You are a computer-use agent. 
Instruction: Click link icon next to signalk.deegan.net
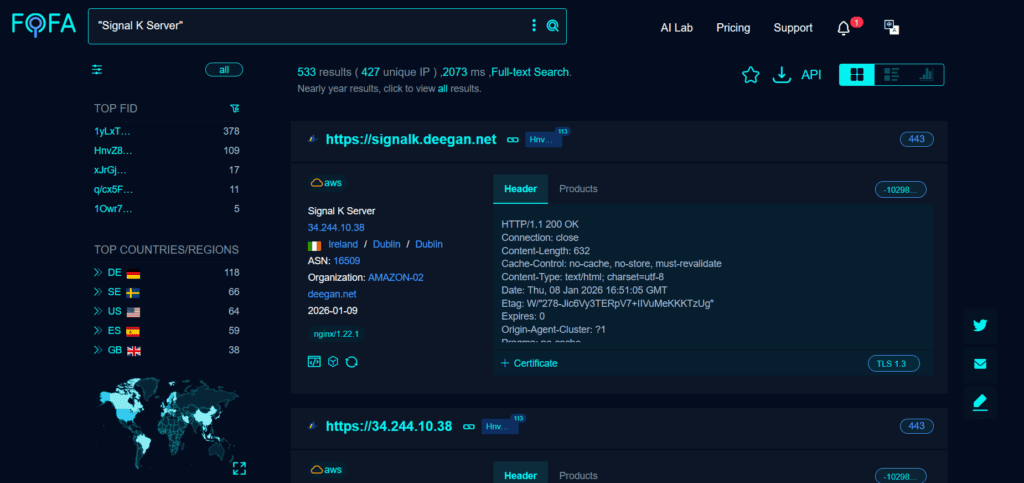pyautogui.click(x=513, y=140)
